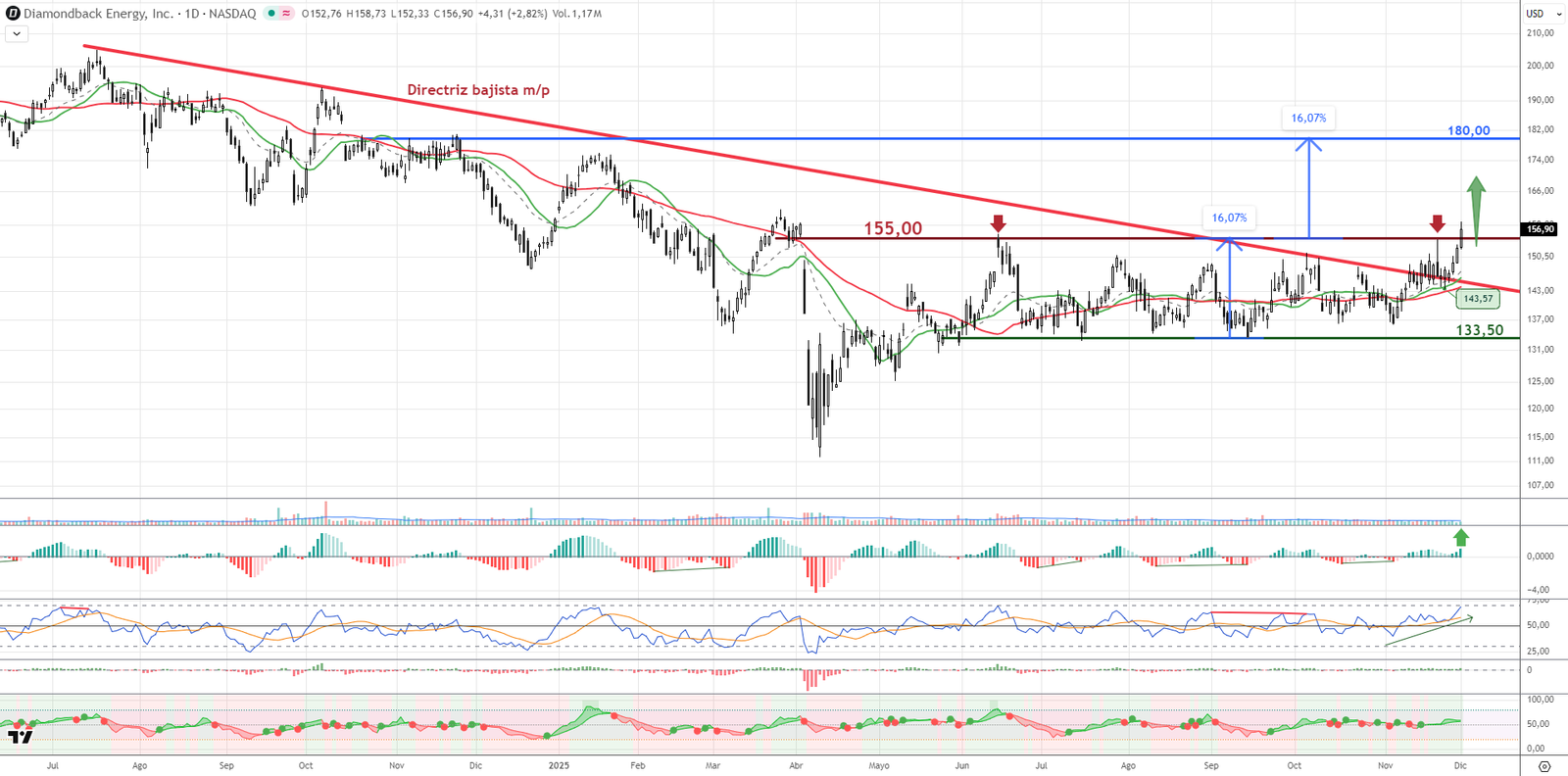This screenshot has width=1568, height=776.
Task: Open the USD currency dropdown
Action: click(x=1543, y=14)
